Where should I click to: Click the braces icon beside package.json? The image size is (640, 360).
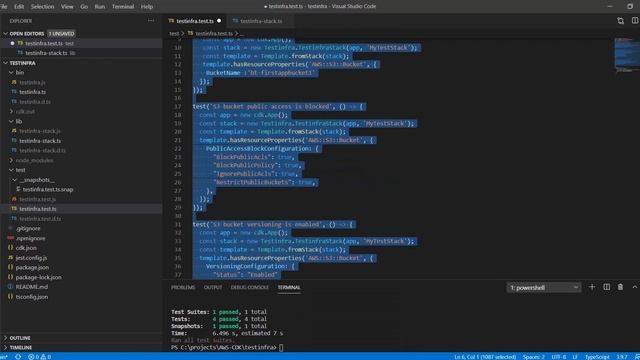click(x=11, y=267)
